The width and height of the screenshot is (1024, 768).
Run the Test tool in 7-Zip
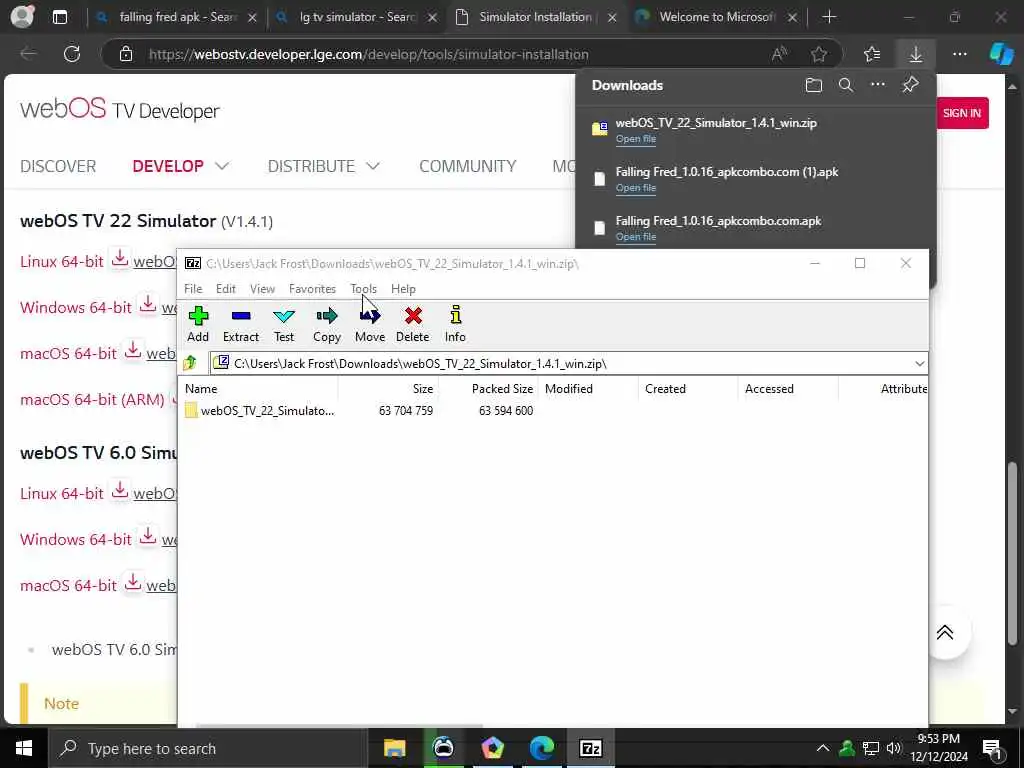[x=283, y=324]
